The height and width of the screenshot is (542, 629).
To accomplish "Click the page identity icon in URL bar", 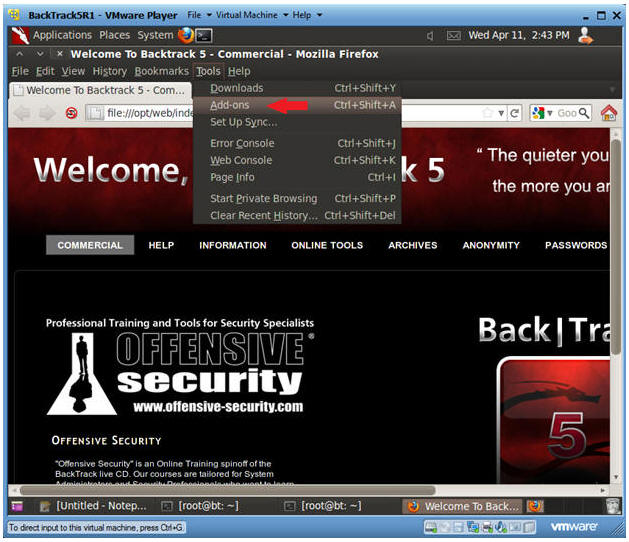I will (96, 114).
